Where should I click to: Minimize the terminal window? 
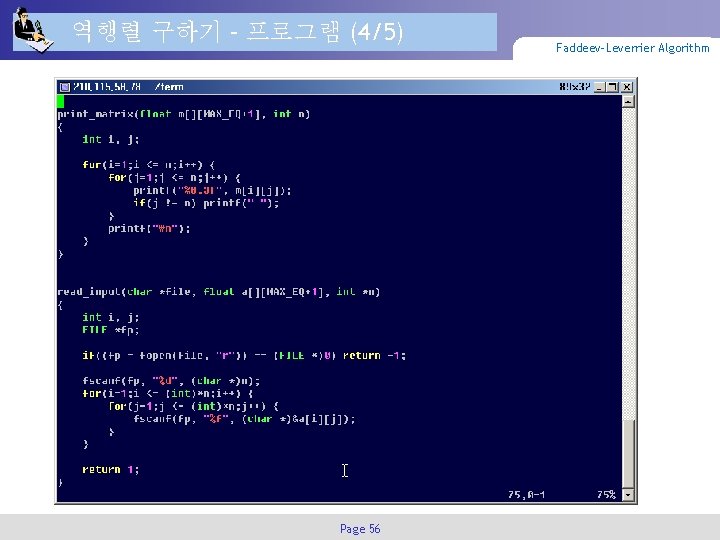click(599, 87)
